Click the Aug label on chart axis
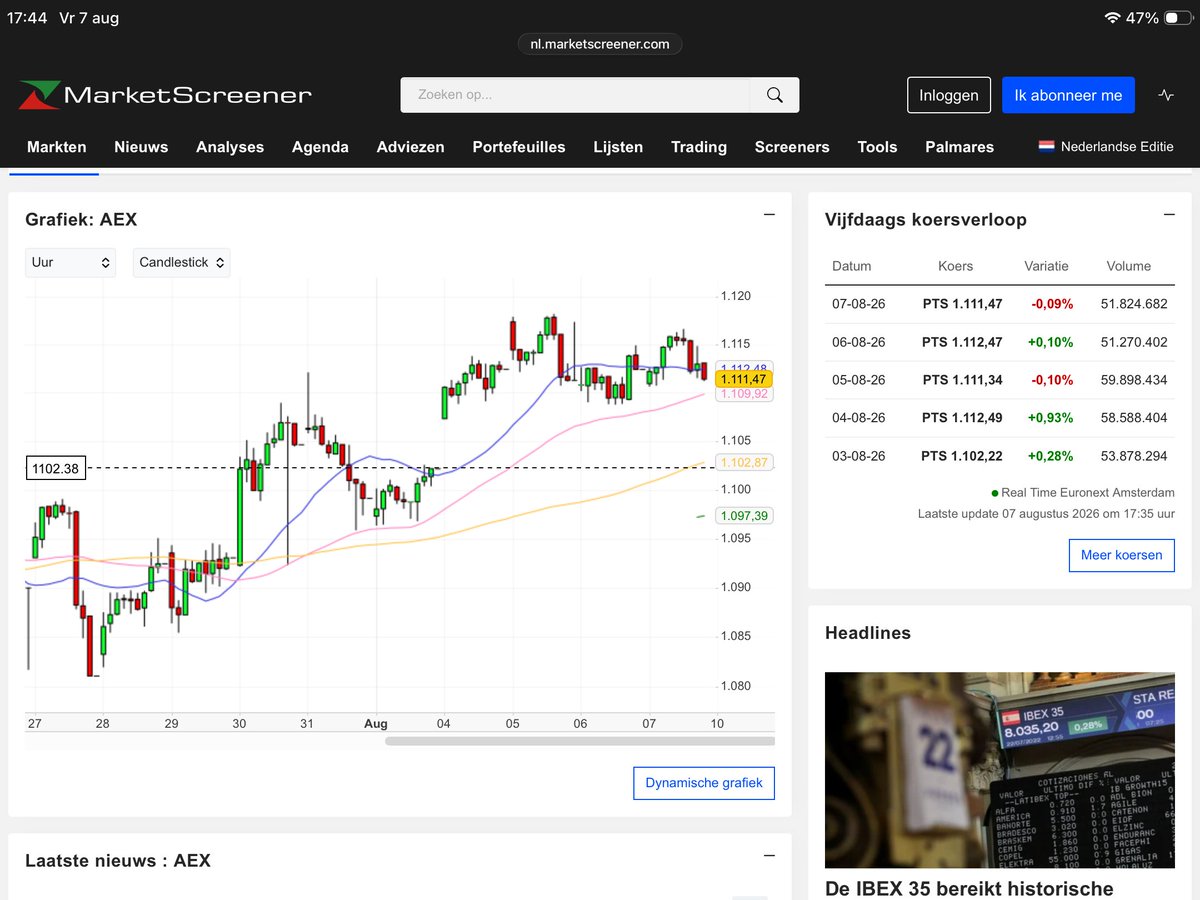Screen dimensions: 1200x900 [x=376, y=723]
